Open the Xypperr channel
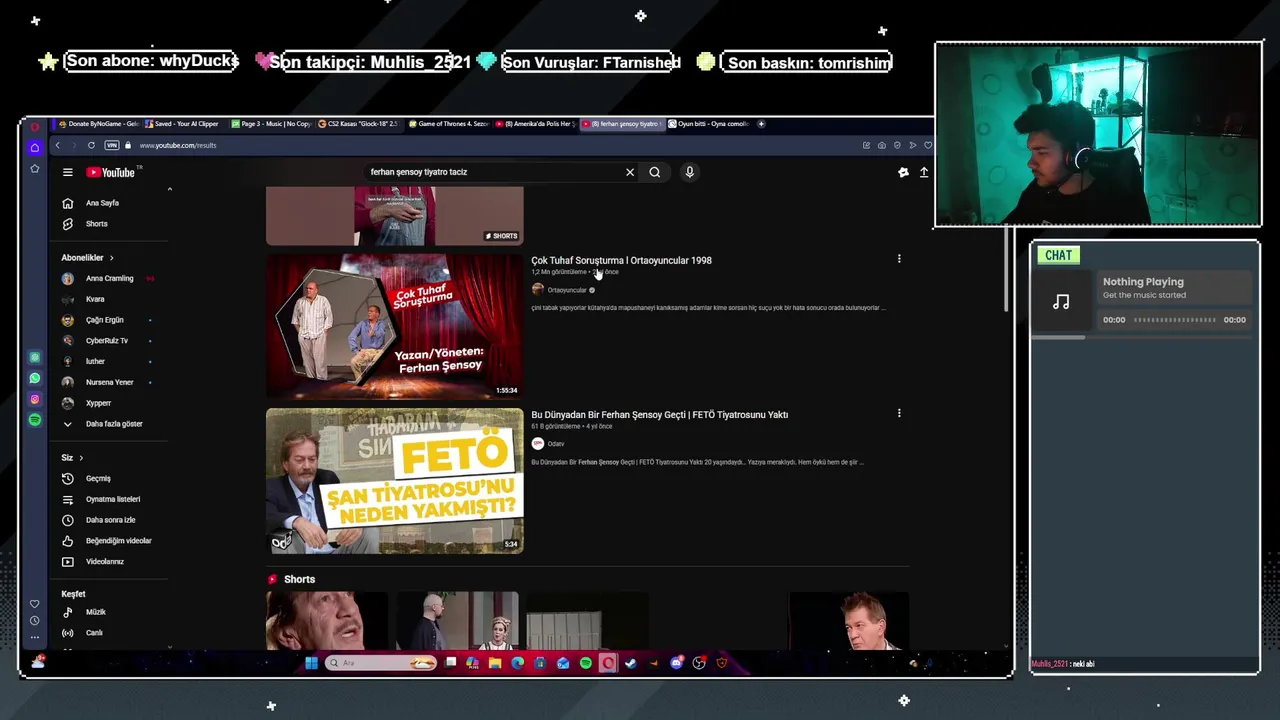The image size is (1280, 720). coord(98,403)
